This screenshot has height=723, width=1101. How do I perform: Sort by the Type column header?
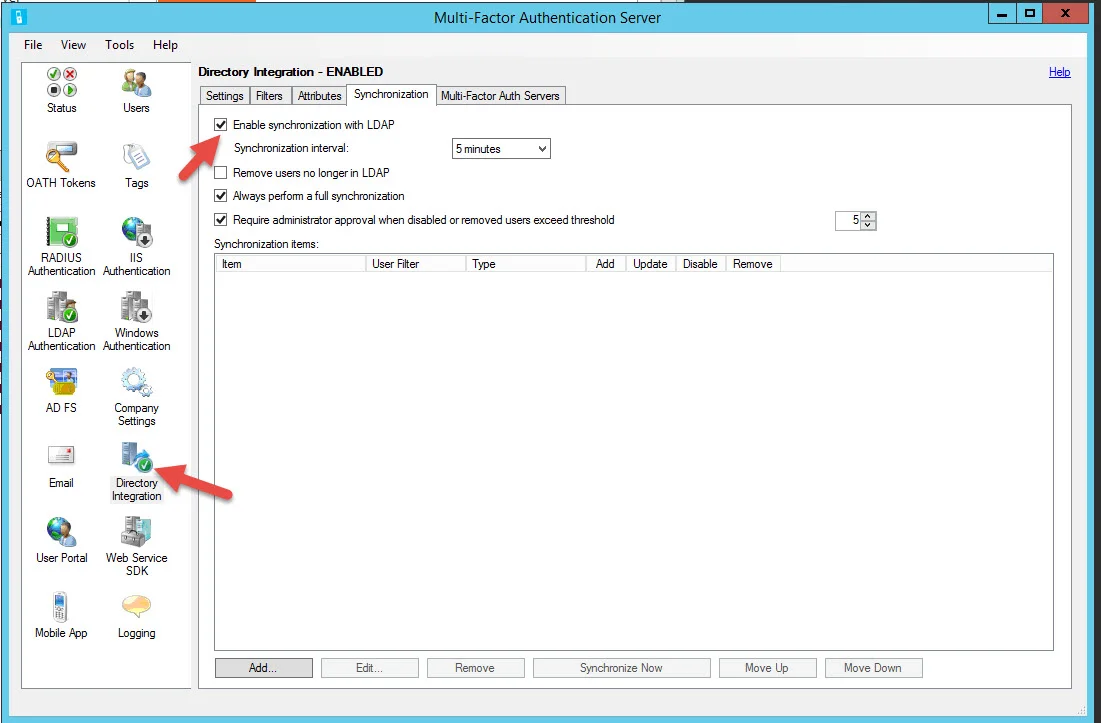526,264
